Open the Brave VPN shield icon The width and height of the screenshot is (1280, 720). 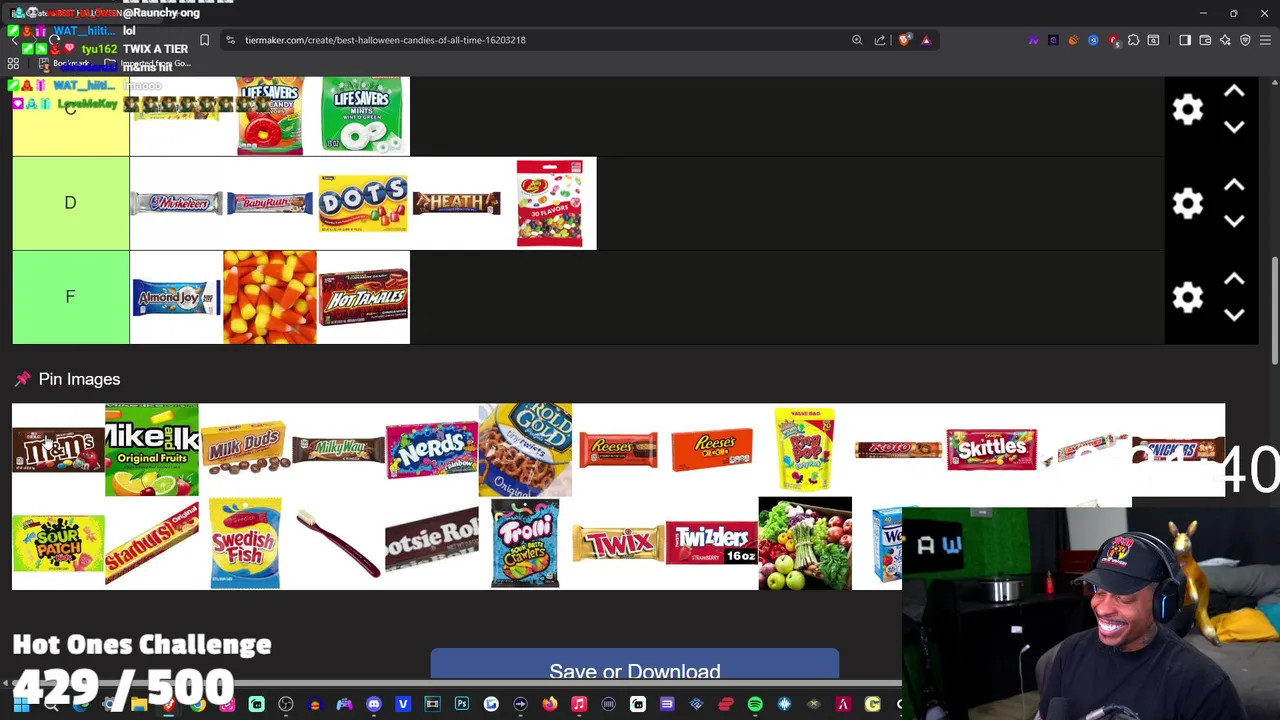(x=1245, y=40)
